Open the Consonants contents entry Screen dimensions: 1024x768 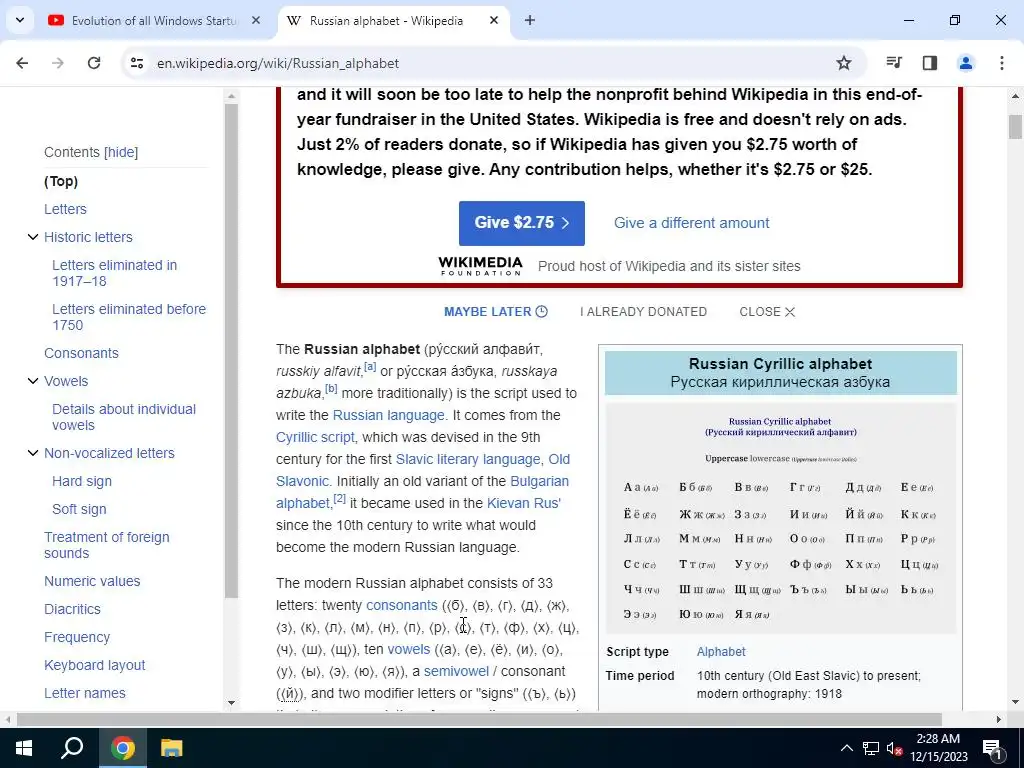pyautogui.click(x=82, y=353)
